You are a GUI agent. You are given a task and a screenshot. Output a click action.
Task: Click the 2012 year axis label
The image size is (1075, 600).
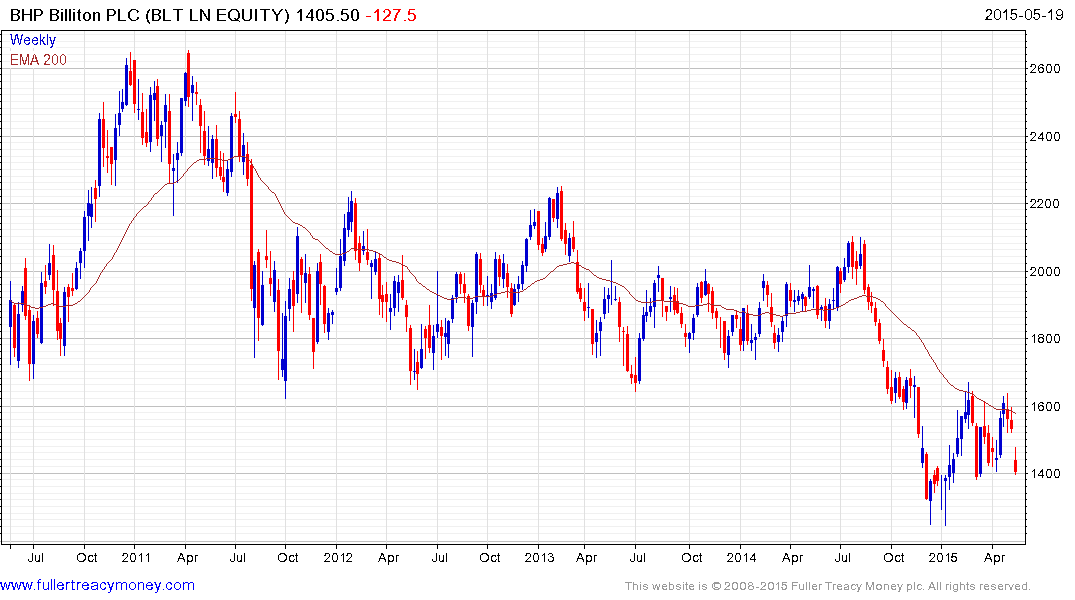tap(337, 557)
